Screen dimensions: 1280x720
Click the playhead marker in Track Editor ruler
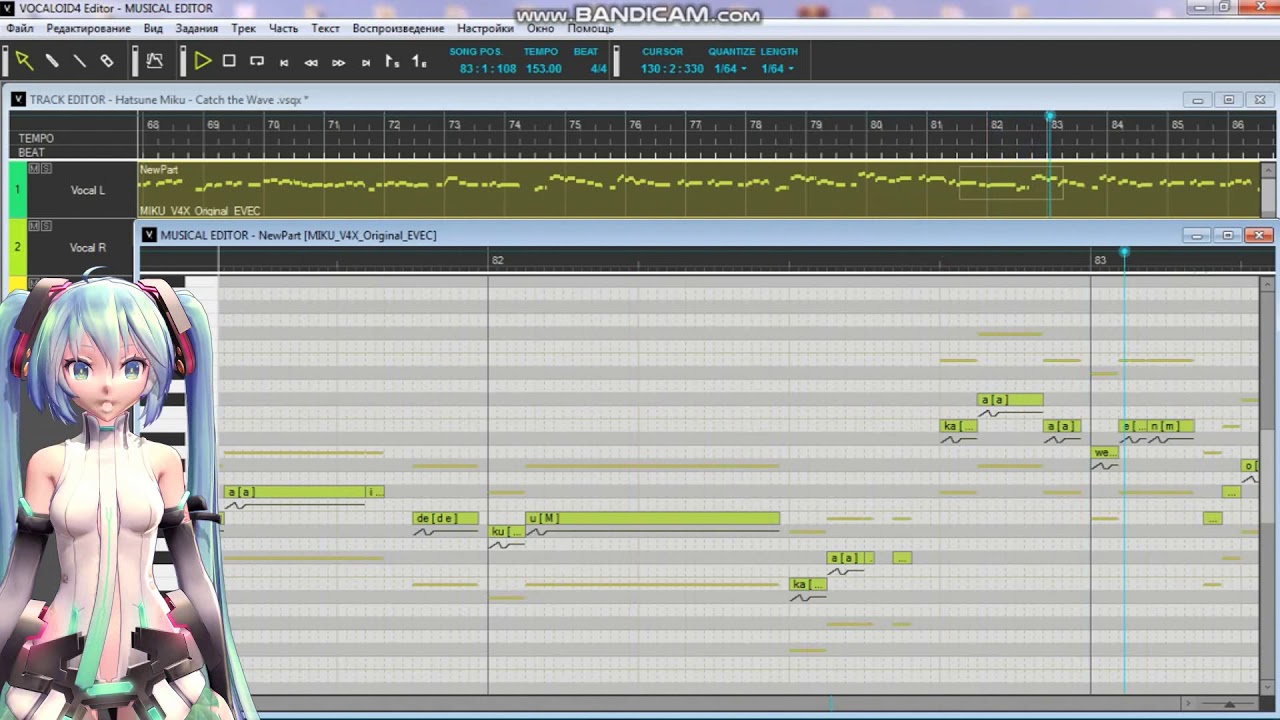point(1050,117)
